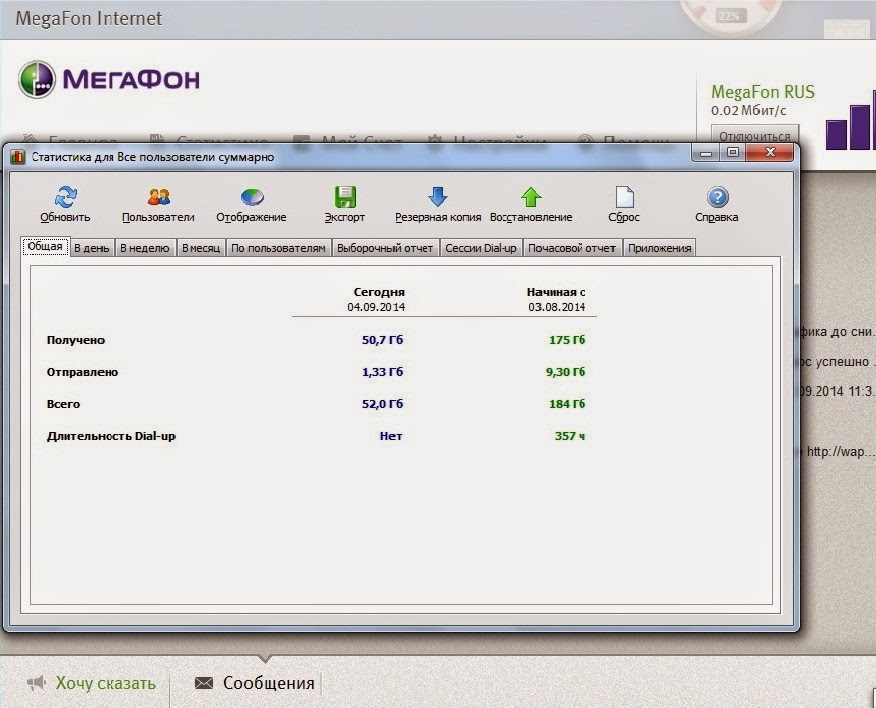Click the Восстановление green arrow icon
Screen dimensions: 876x708
click(x=531, y=197)
